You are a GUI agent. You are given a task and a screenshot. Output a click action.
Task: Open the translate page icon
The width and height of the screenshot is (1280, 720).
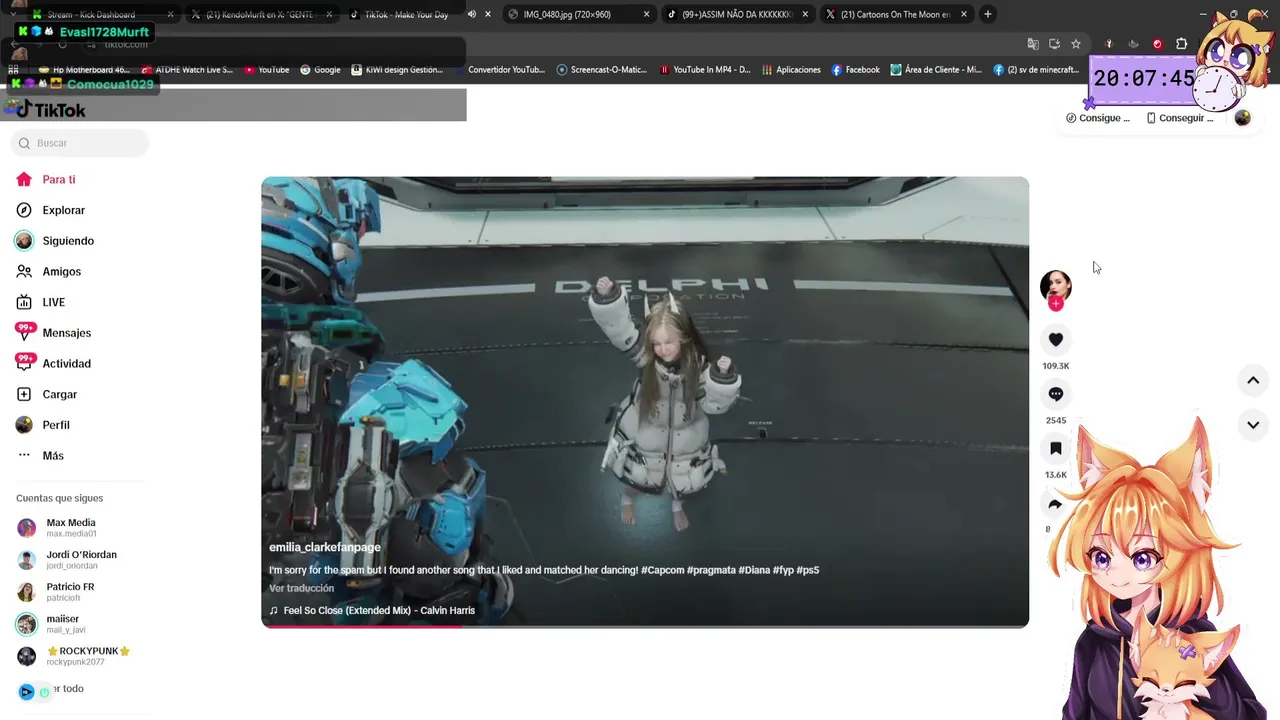click(x=1033, y=44)
